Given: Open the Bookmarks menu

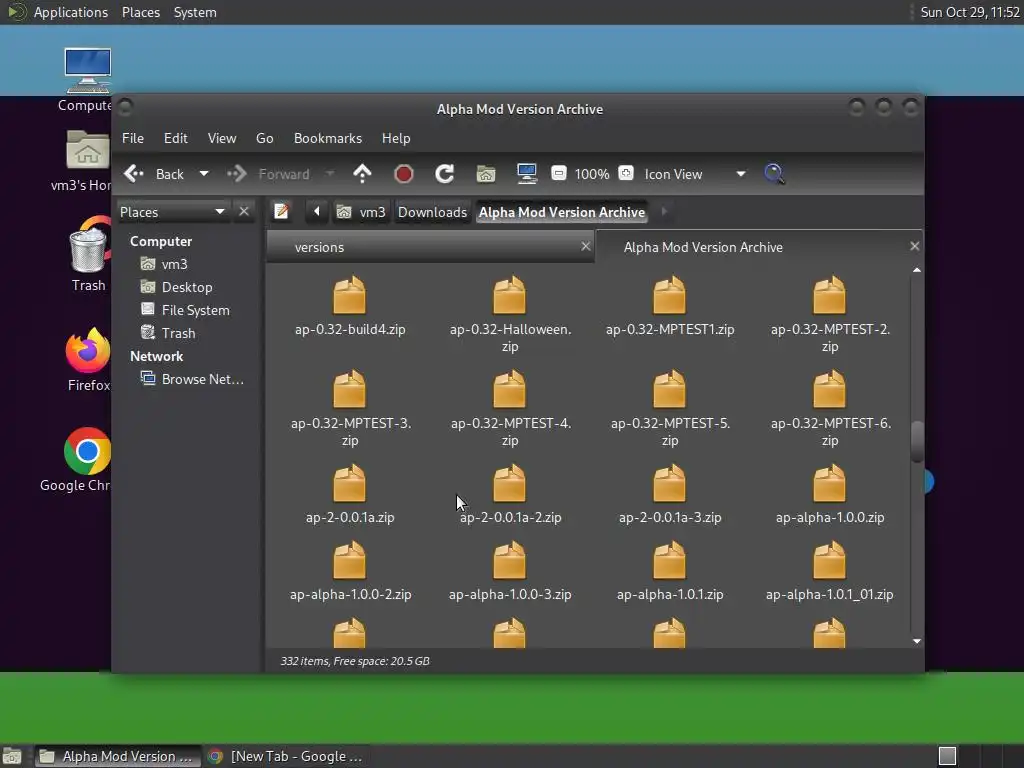Looking at the screenshot, I should click(328, 138).
